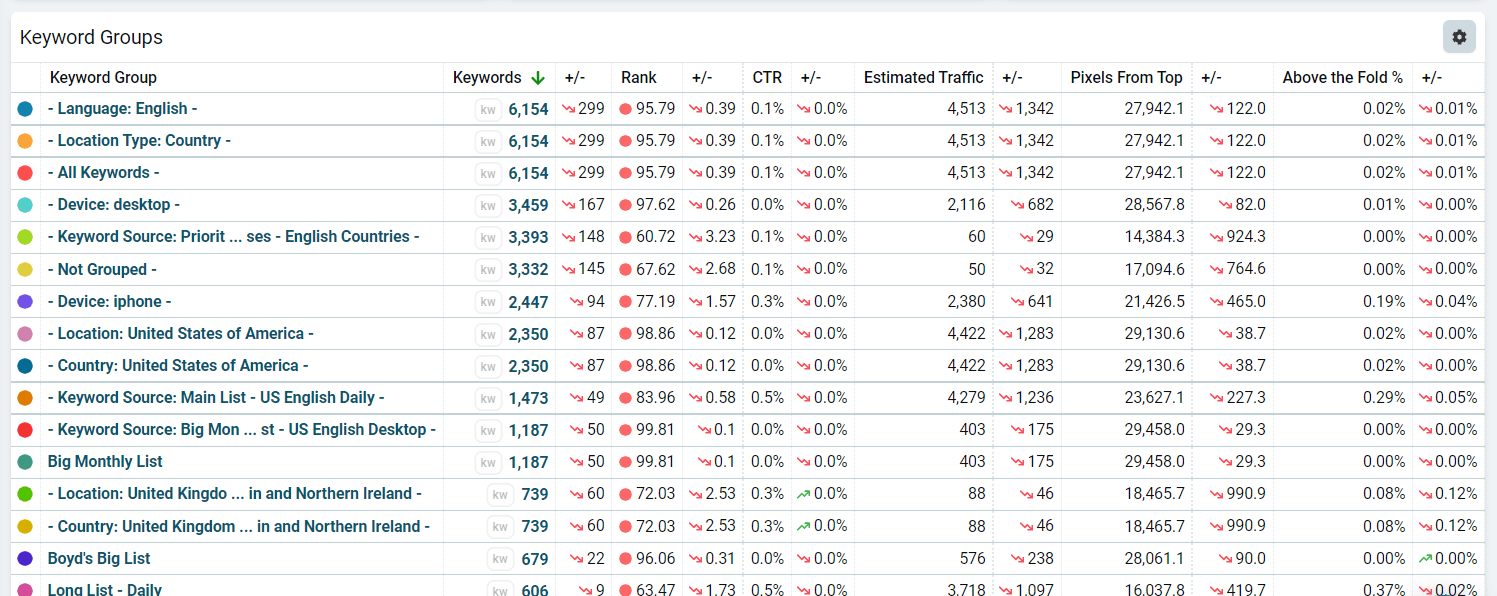
Task: Sort by Pixels From Top column header
Action: click(x=1126, y=77)
